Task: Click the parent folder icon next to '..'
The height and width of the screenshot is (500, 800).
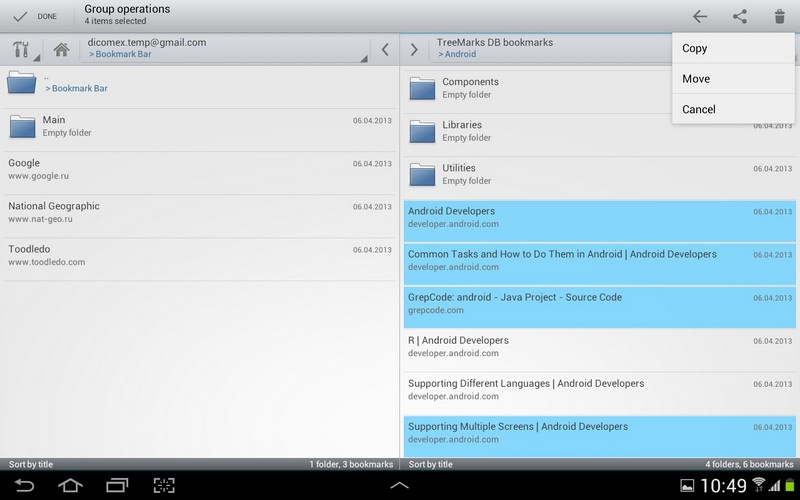Action: coord(21,82)
